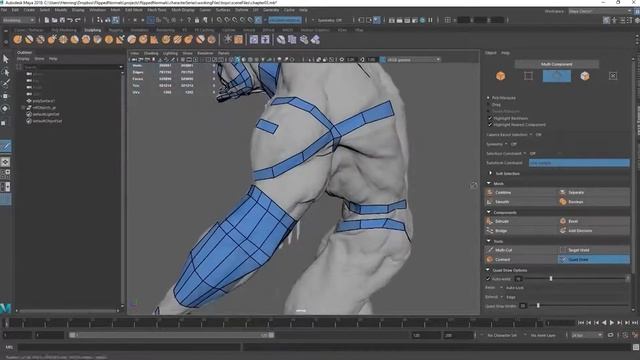Click the New Scene icon in the status line
Image resolution: width=640 pixels, height=360 pixels.
click(47, 20)
